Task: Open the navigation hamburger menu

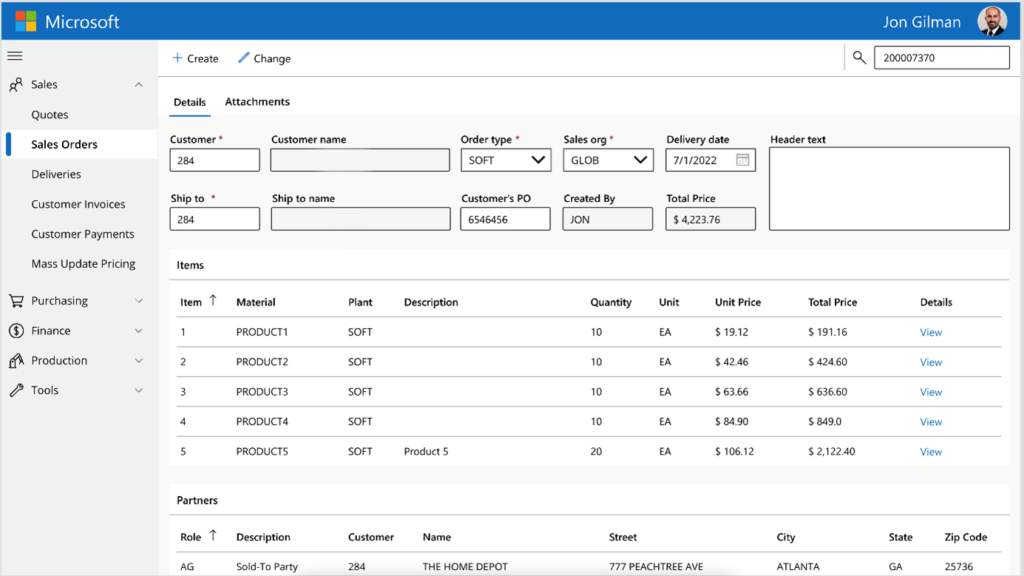Action: (14, 56)
